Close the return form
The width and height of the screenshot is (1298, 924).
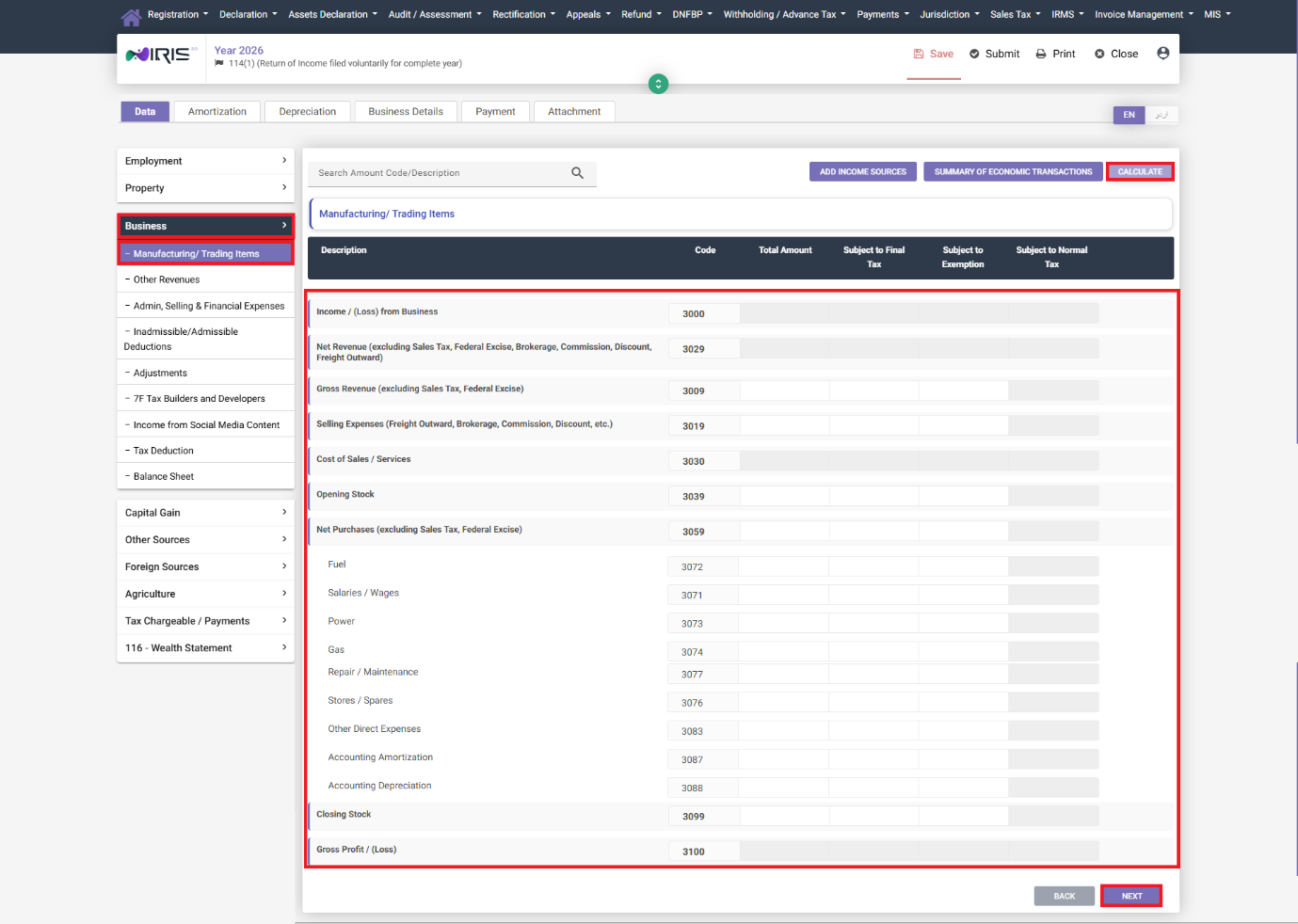pos(1116,54)
